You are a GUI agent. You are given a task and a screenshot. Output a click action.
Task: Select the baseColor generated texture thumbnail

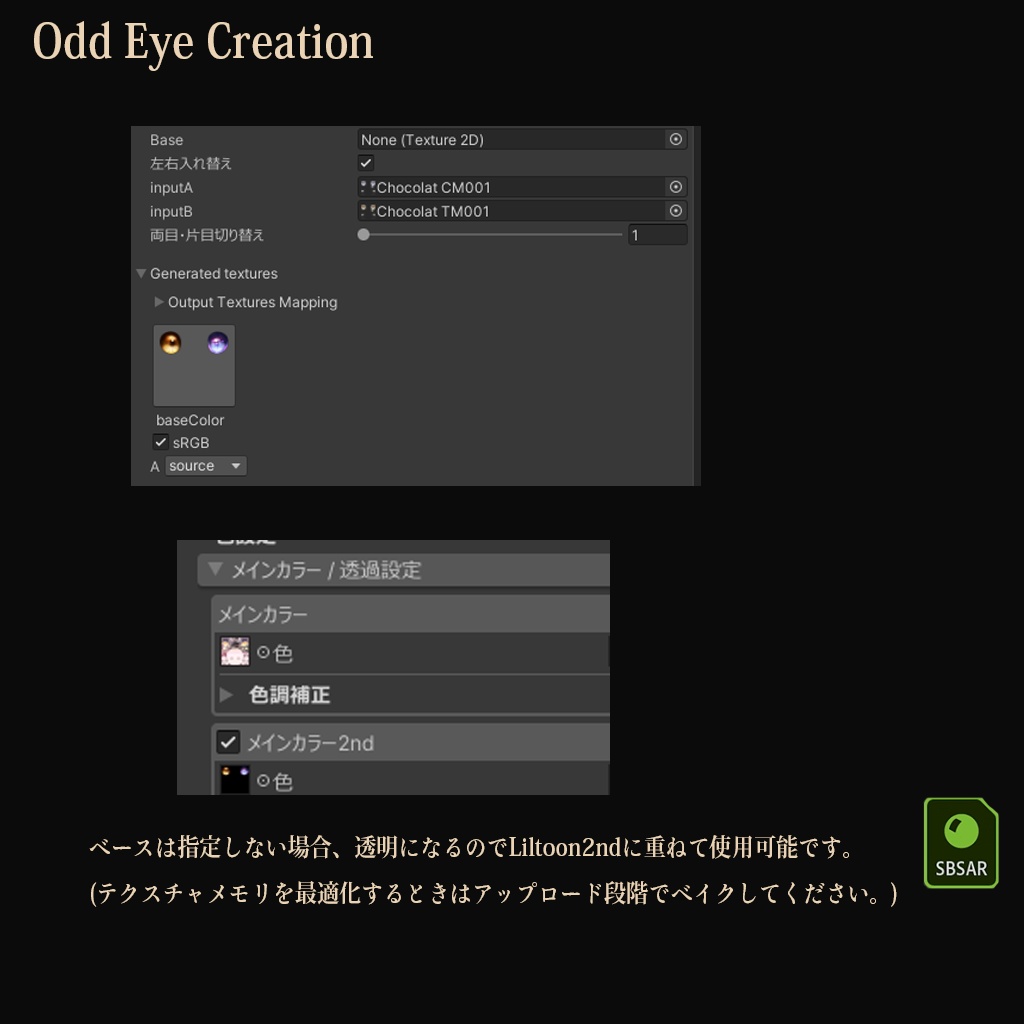[194, 366]
